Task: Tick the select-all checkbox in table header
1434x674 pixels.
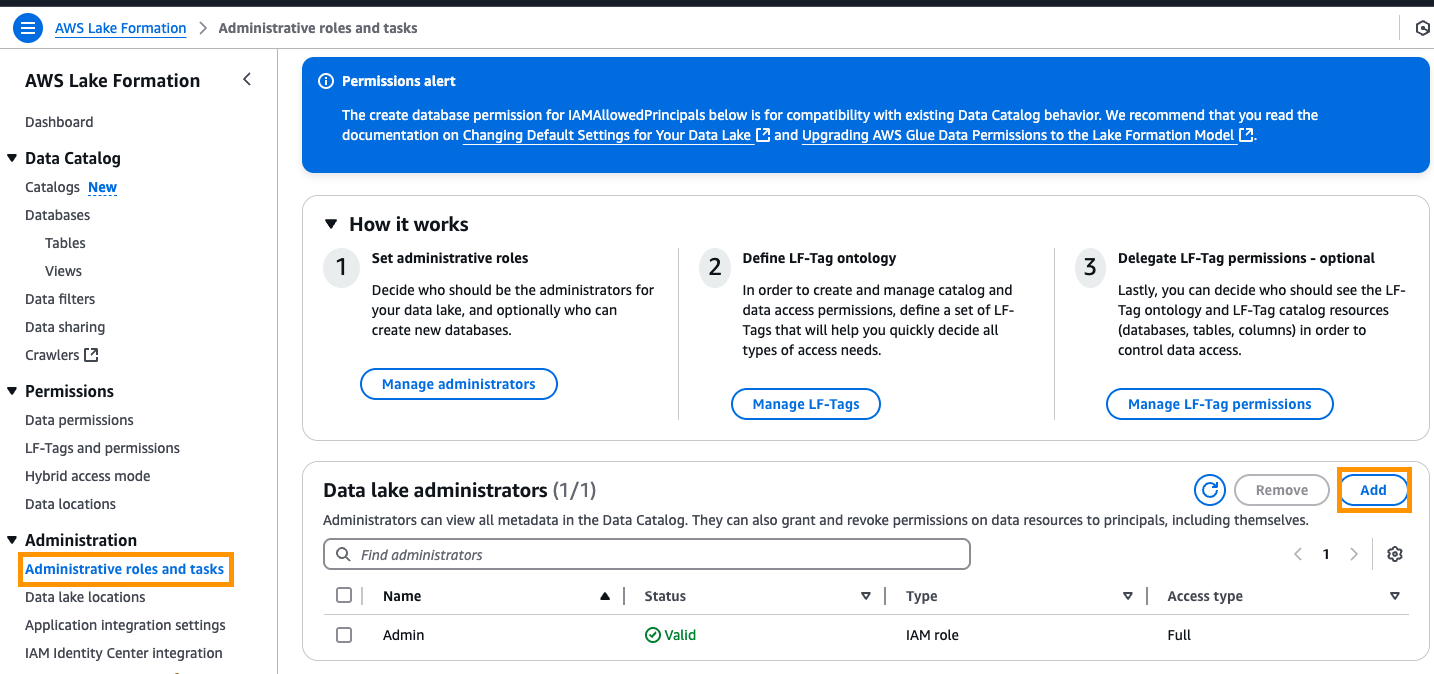Action: pos(344,595)
